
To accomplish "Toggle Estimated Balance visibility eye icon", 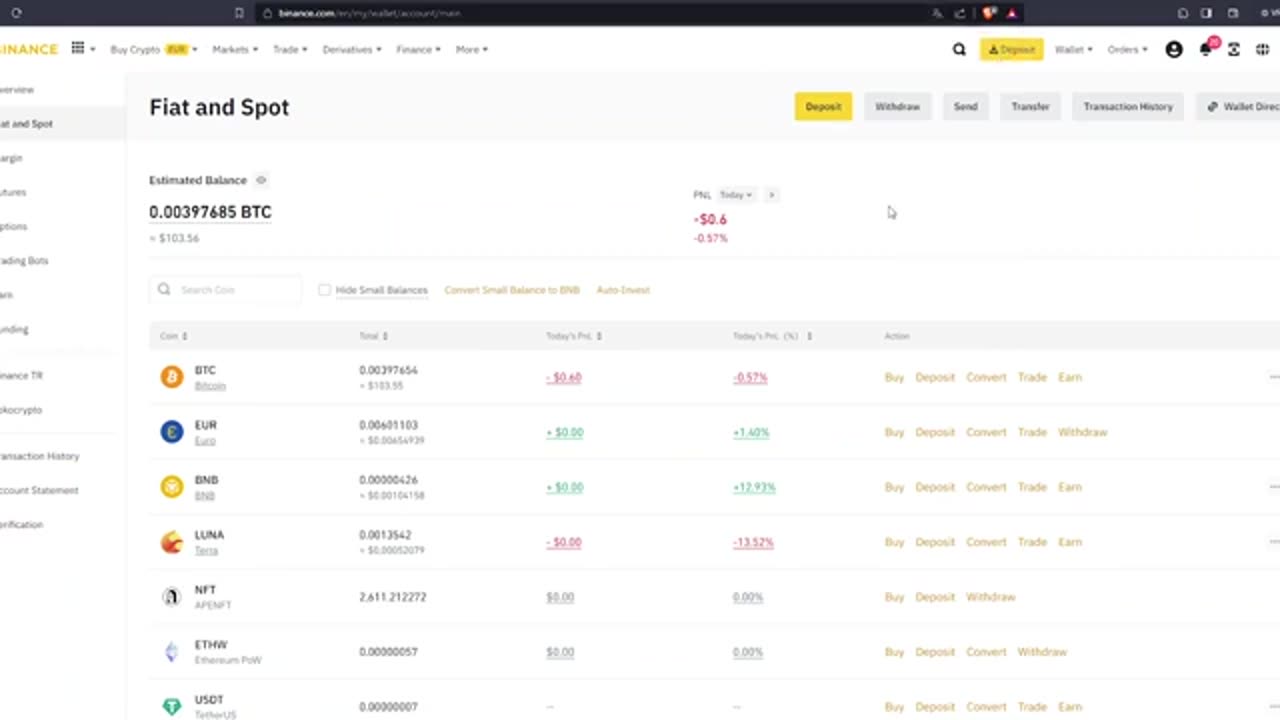I will point(261,180).
